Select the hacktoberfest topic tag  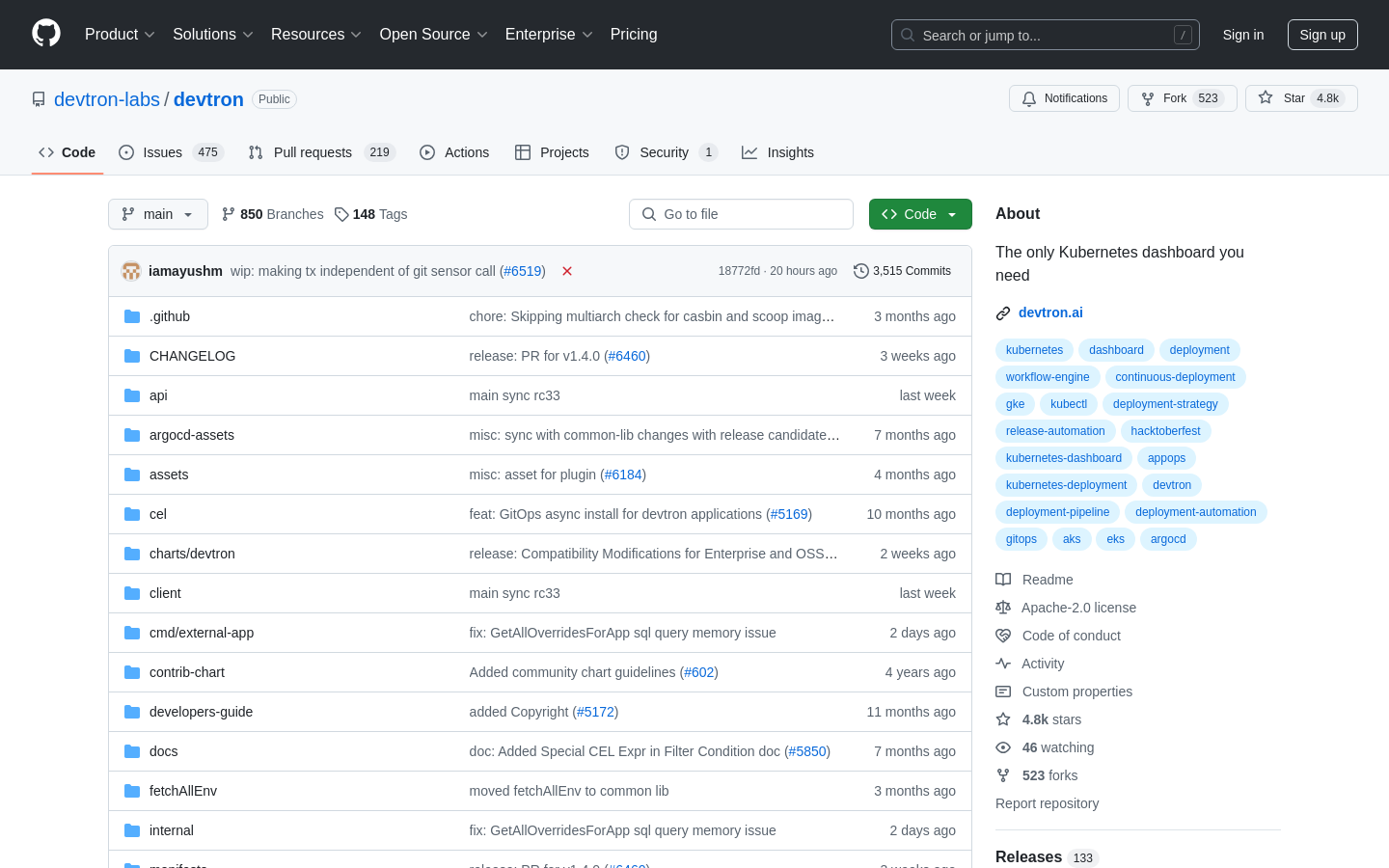pos(1165,431)
